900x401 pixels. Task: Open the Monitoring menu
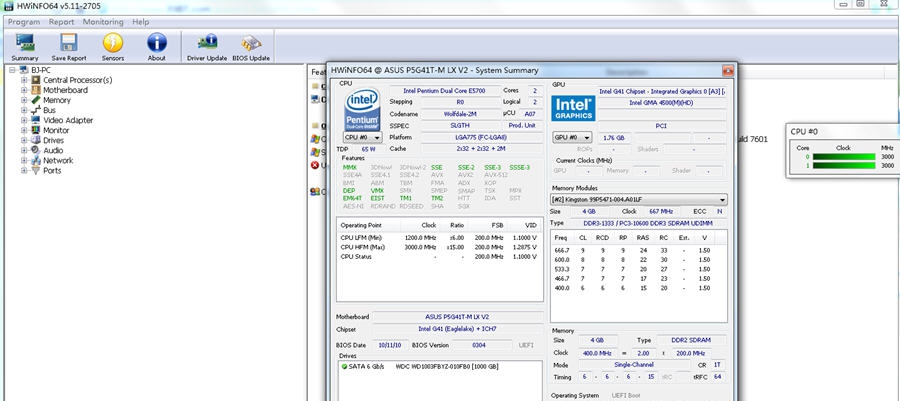coord(103,21)
